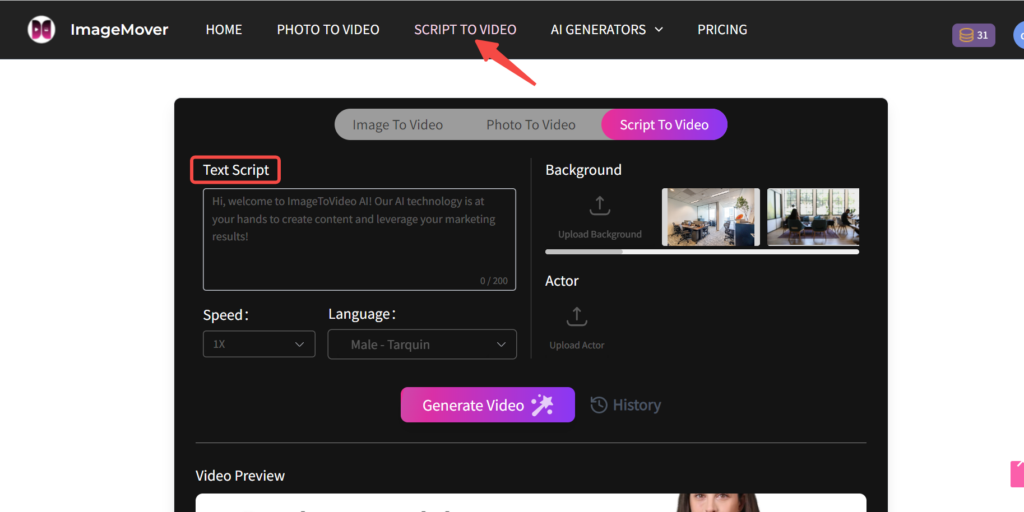Switch to the Photo To Video pill tab

(x=531, y=125)
